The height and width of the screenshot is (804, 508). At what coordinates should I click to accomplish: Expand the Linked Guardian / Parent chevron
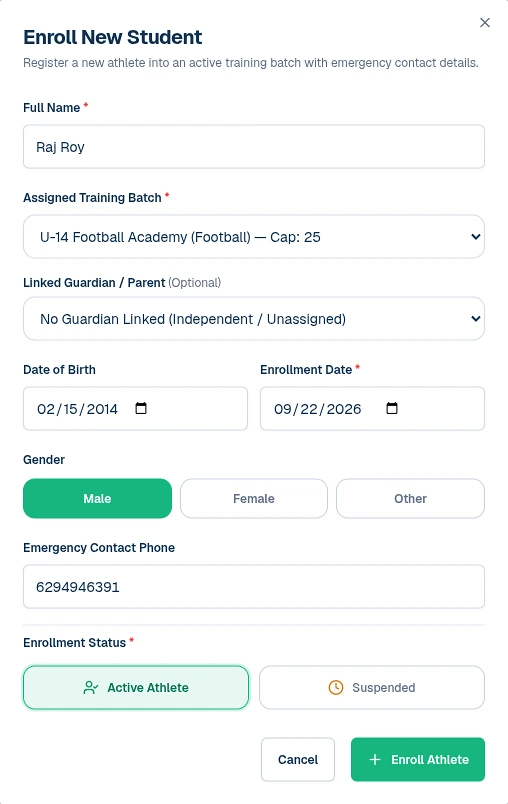click(x=475, y=319)
